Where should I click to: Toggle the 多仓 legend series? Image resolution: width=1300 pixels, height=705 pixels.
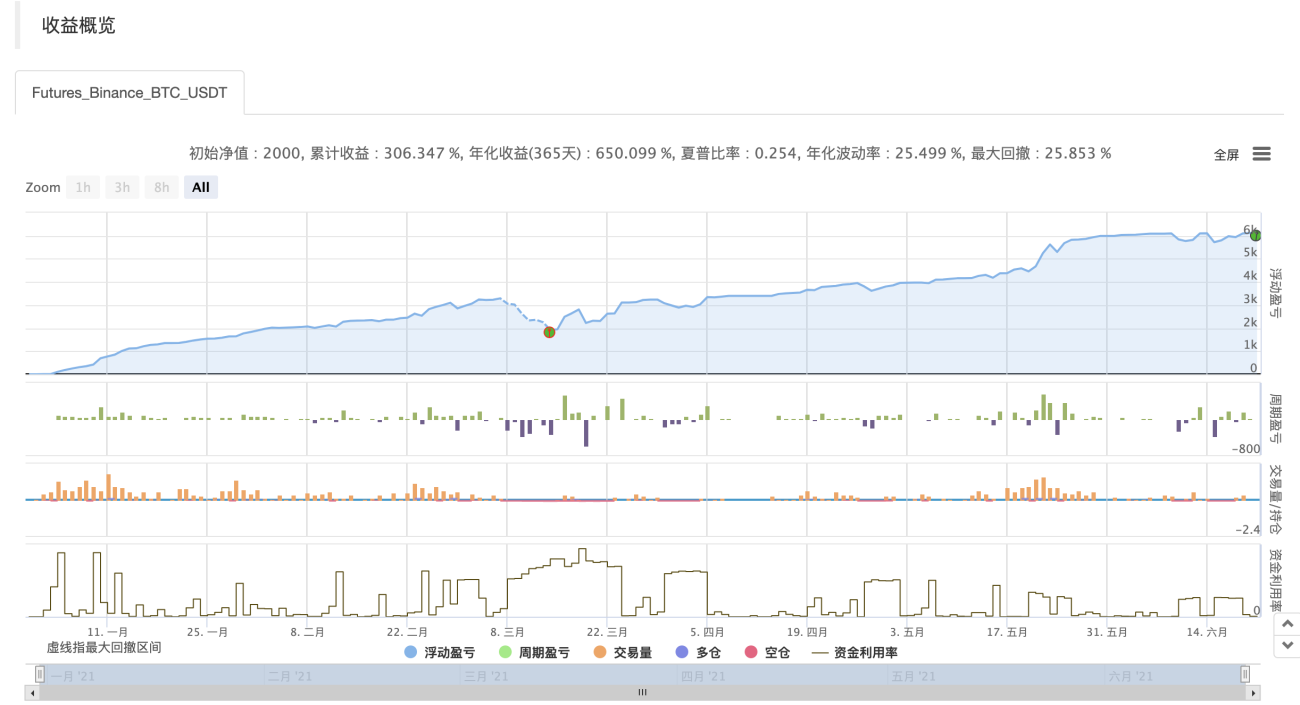[x=697, y=653]
